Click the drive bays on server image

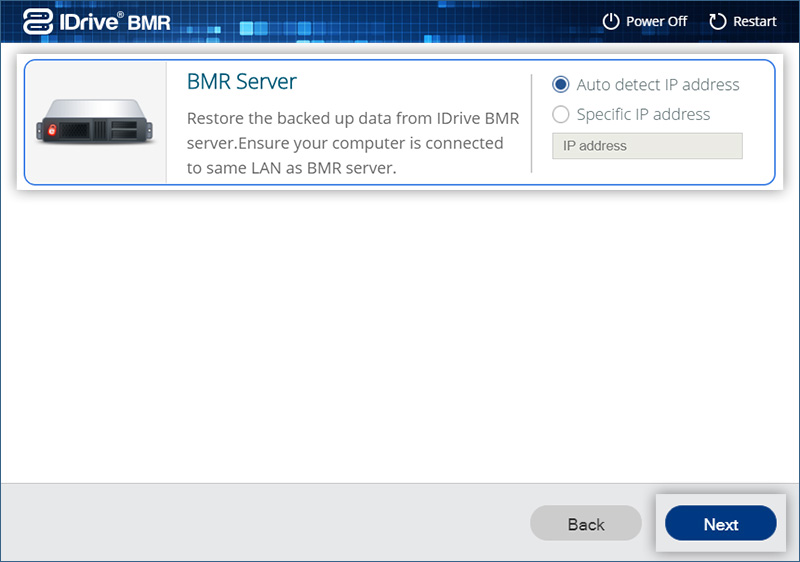(x=128, y=128)
